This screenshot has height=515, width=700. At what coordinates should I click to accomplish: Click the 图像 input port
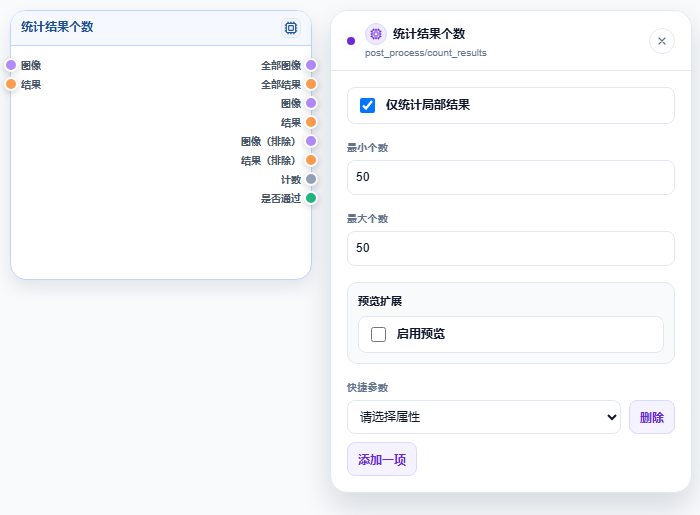[11, 65]
